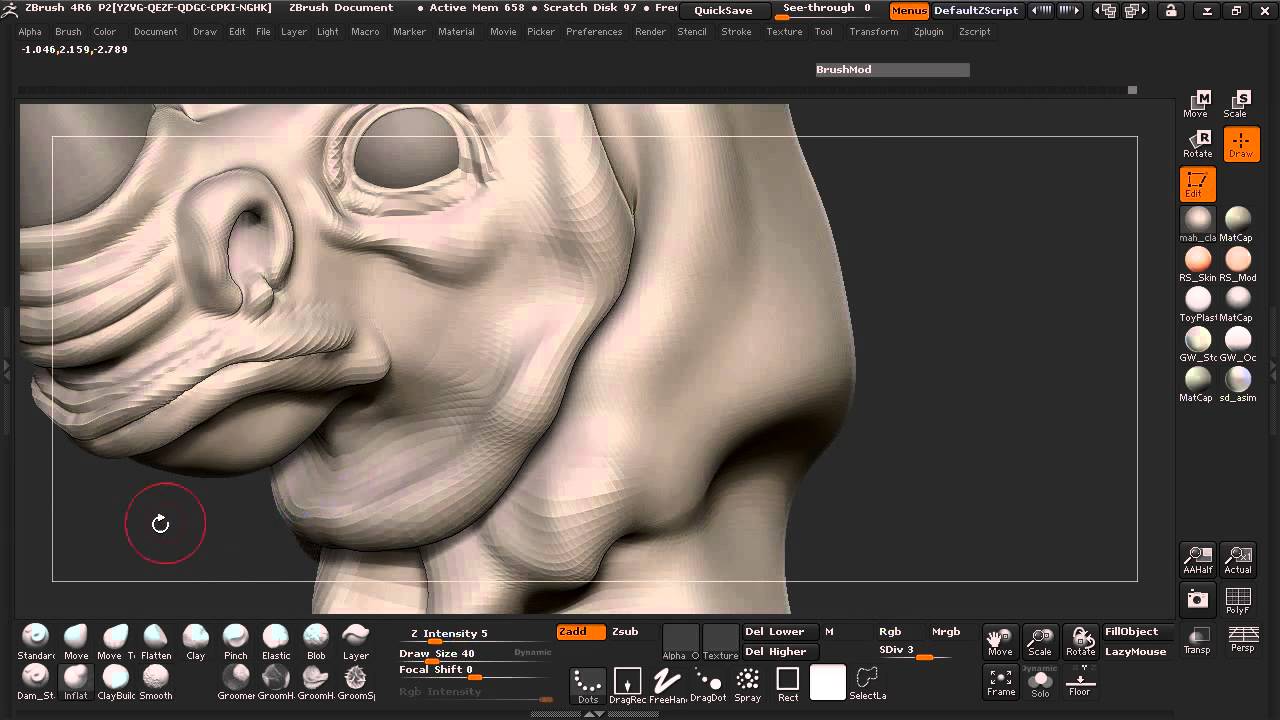Screen dimensions: 1280x720
Task: Open the Material menu
Action: 456,32
